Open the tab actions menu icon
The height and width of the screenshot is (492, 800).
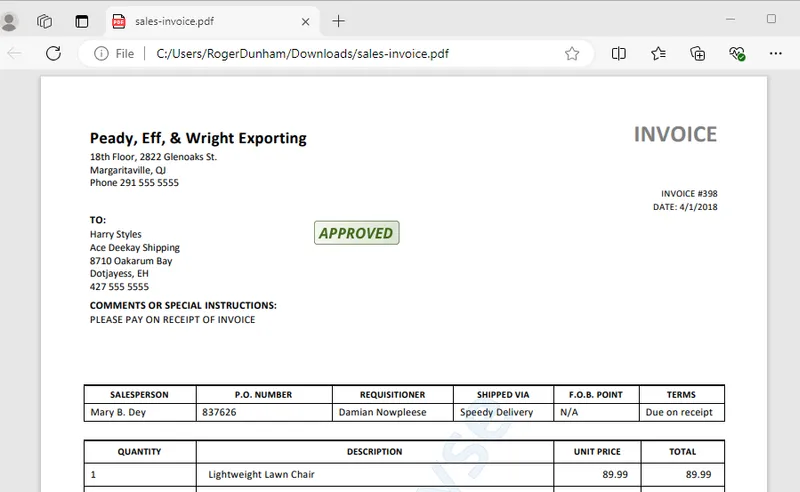point(82,21)
